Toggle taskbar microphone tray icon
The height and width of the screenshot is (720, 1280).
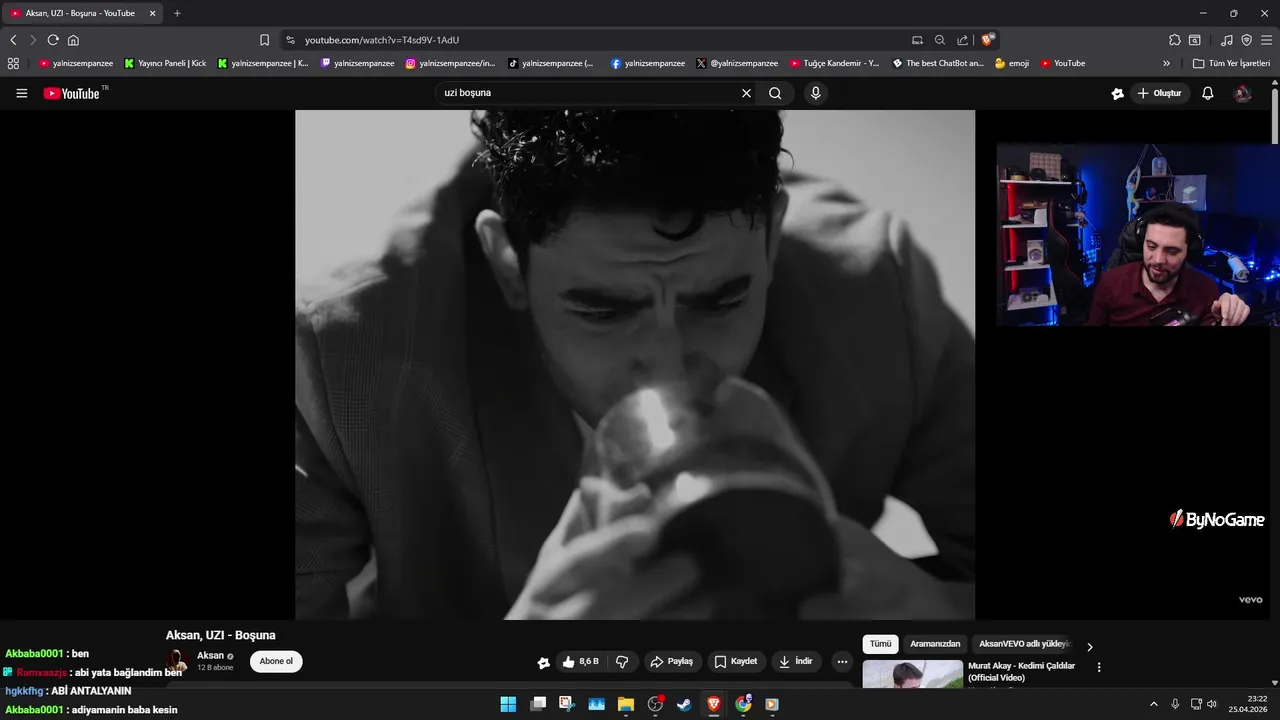click(1175, 704)
